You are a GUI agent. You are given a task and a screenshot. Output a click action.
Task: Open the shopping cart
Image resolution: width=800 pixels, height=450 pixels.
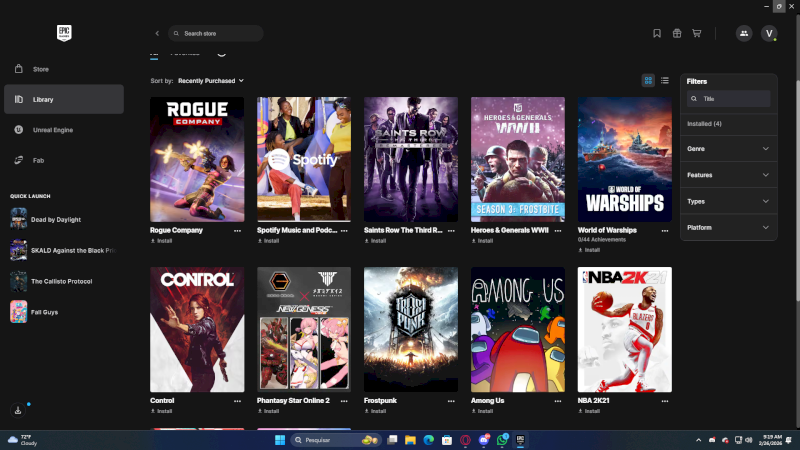[x=697, y=33]
